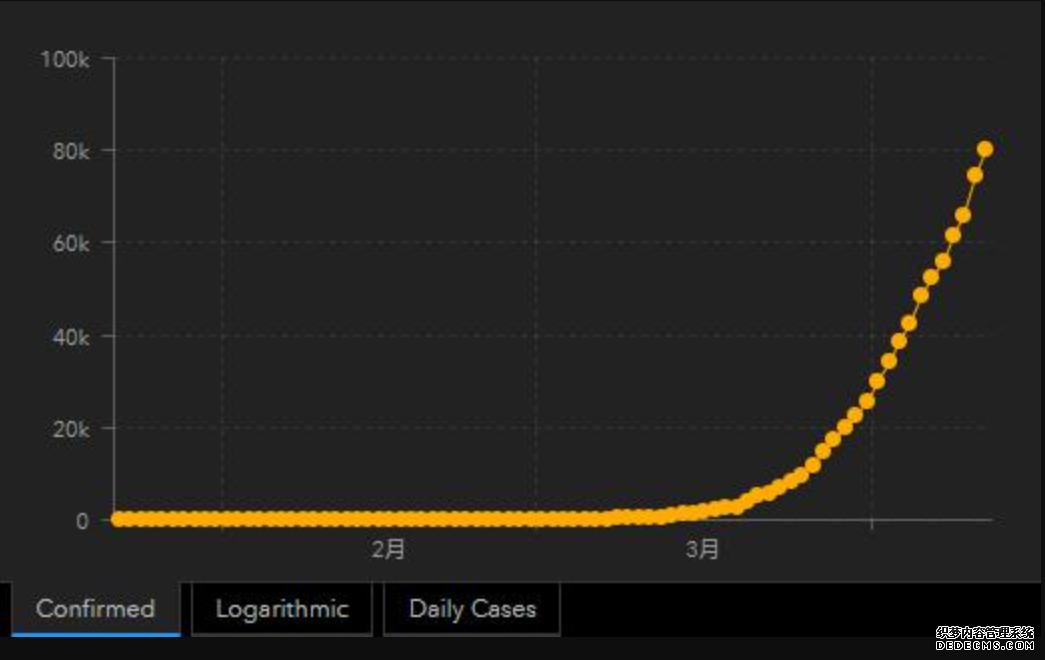Click the 3月 x-axis label
The image size is (1045, 660).
(x=702, y=549)
